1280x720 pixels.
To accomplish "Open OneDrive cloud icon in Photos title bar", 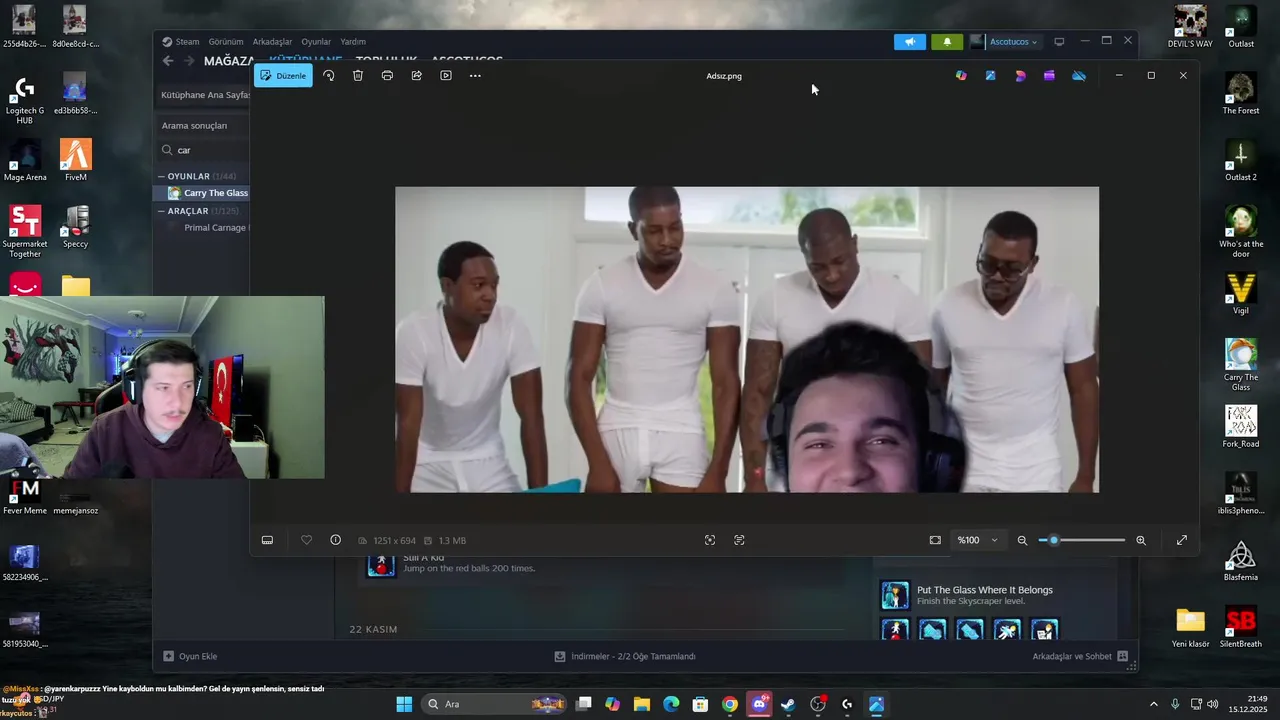I will click(1079, 76).
